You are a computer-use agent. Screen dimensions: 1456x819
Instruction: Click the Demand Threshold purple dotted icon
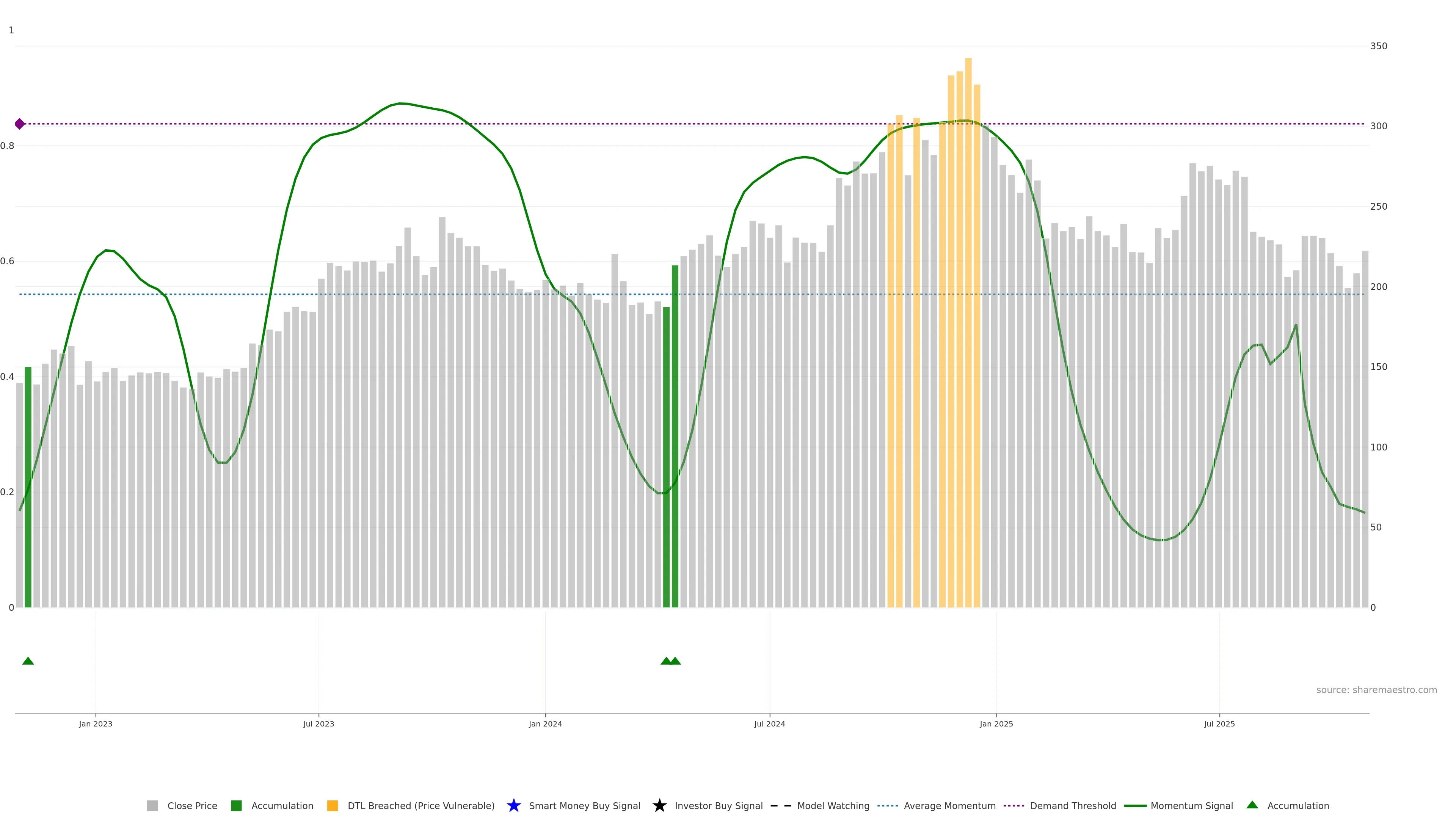1014,805
